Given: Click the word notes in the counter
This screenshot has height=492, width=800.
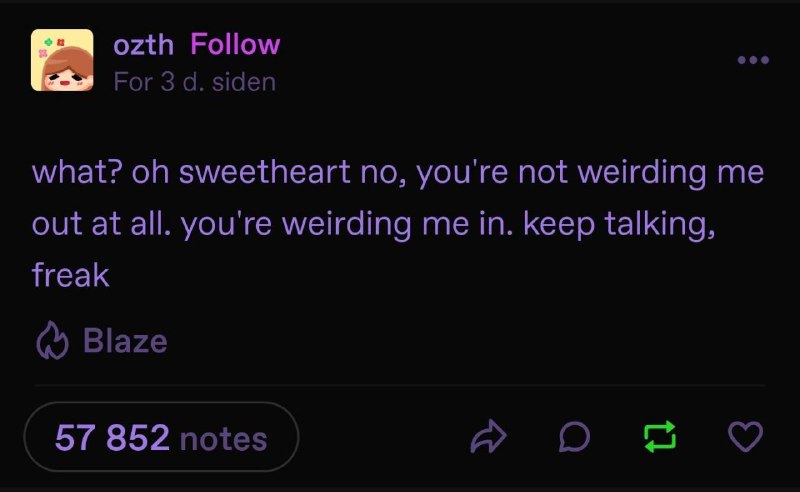Looking at the screenshot, I should coord(223,438).
